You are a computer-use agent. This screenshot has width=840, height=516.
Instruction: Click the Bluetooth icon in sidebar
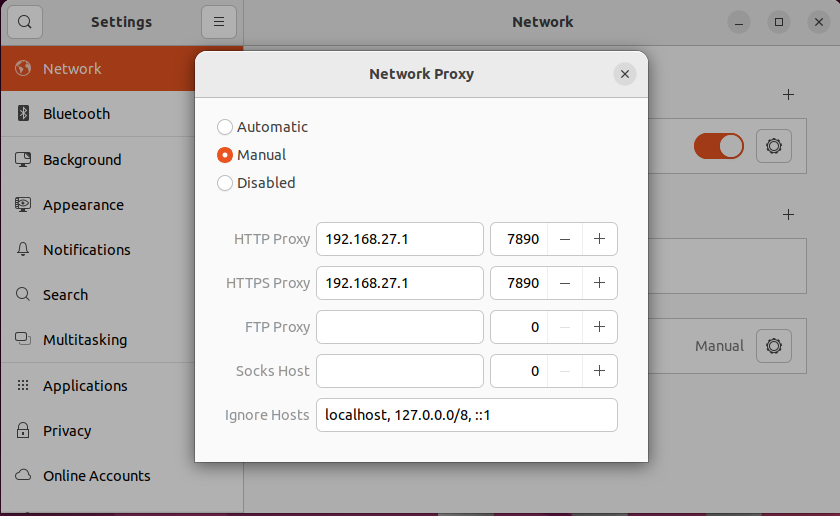(x=24, y=114)
